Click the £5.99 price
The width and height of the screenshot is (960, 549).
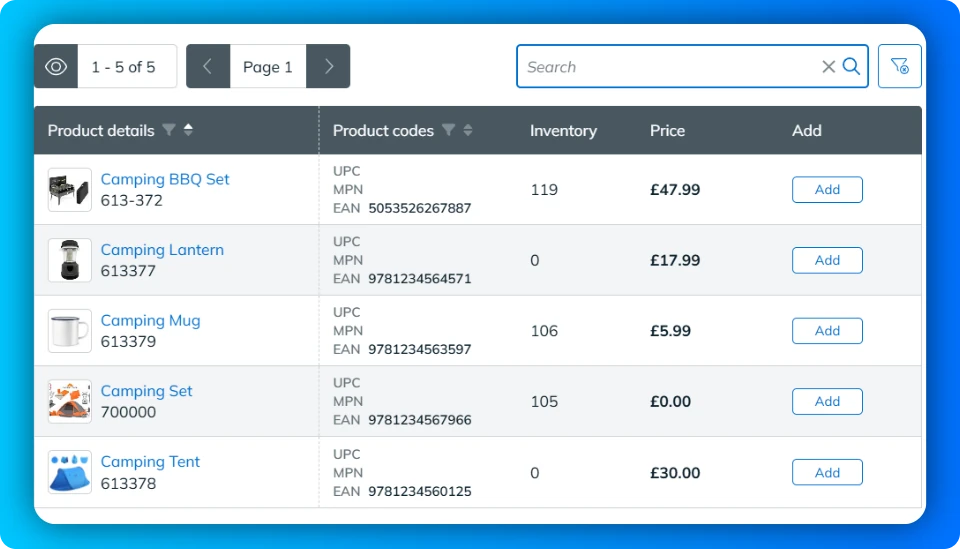(x=670, y=331)
